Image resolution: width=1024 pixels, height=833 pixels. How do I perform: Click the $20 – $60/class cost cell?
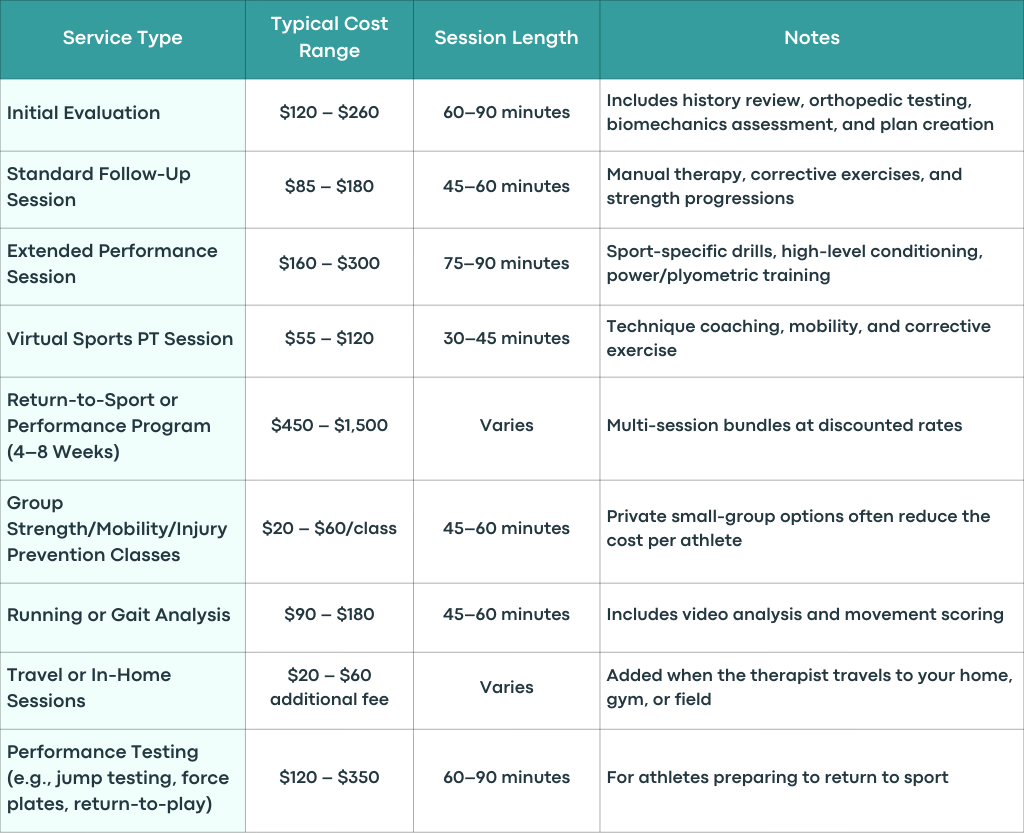[329, 531]
